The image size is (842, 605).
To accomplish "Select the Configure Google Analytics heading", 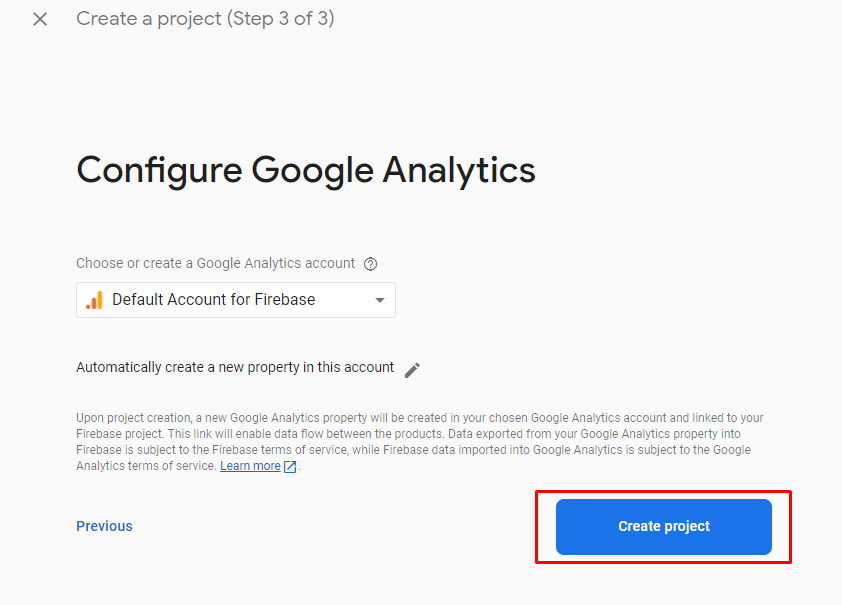I will pyautogui.click(x=306, y=170).
